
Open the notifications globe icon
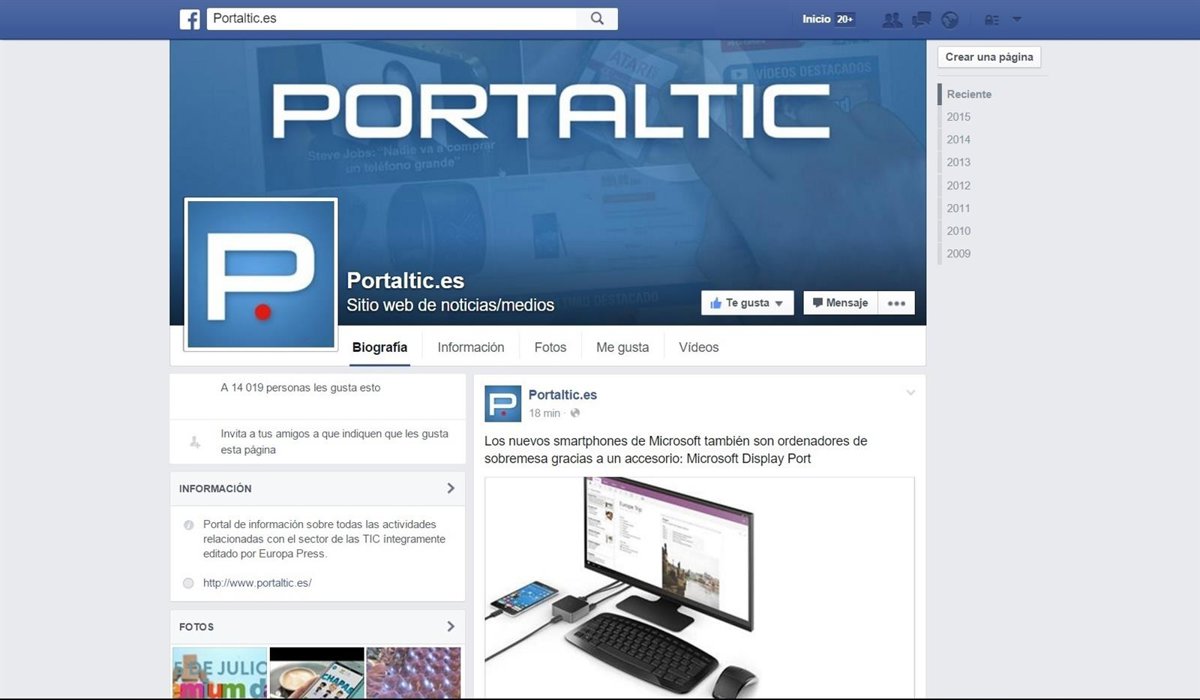[950, 19]
